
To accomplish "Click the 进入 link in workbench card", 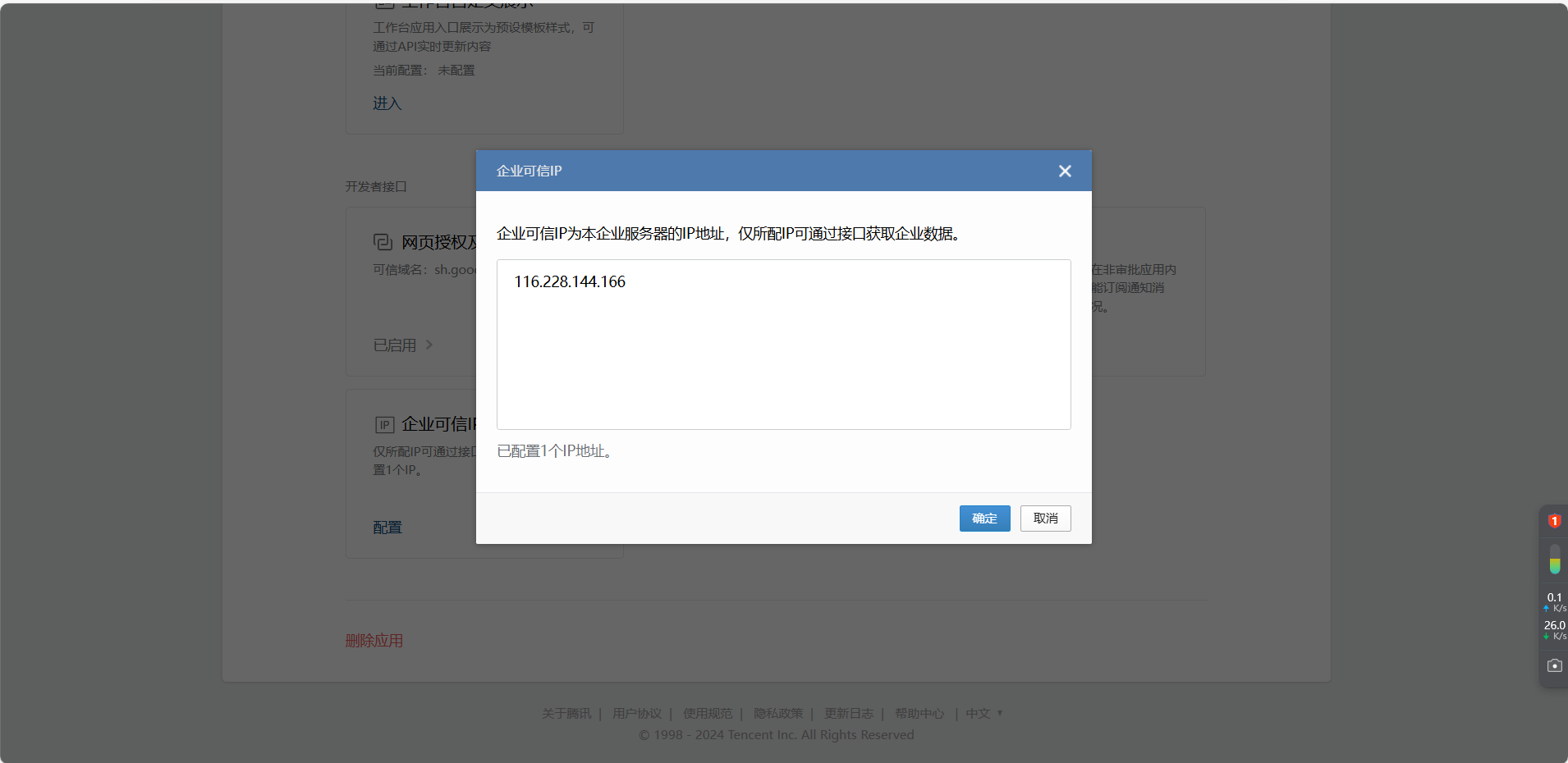I will (x=387, y=103).
